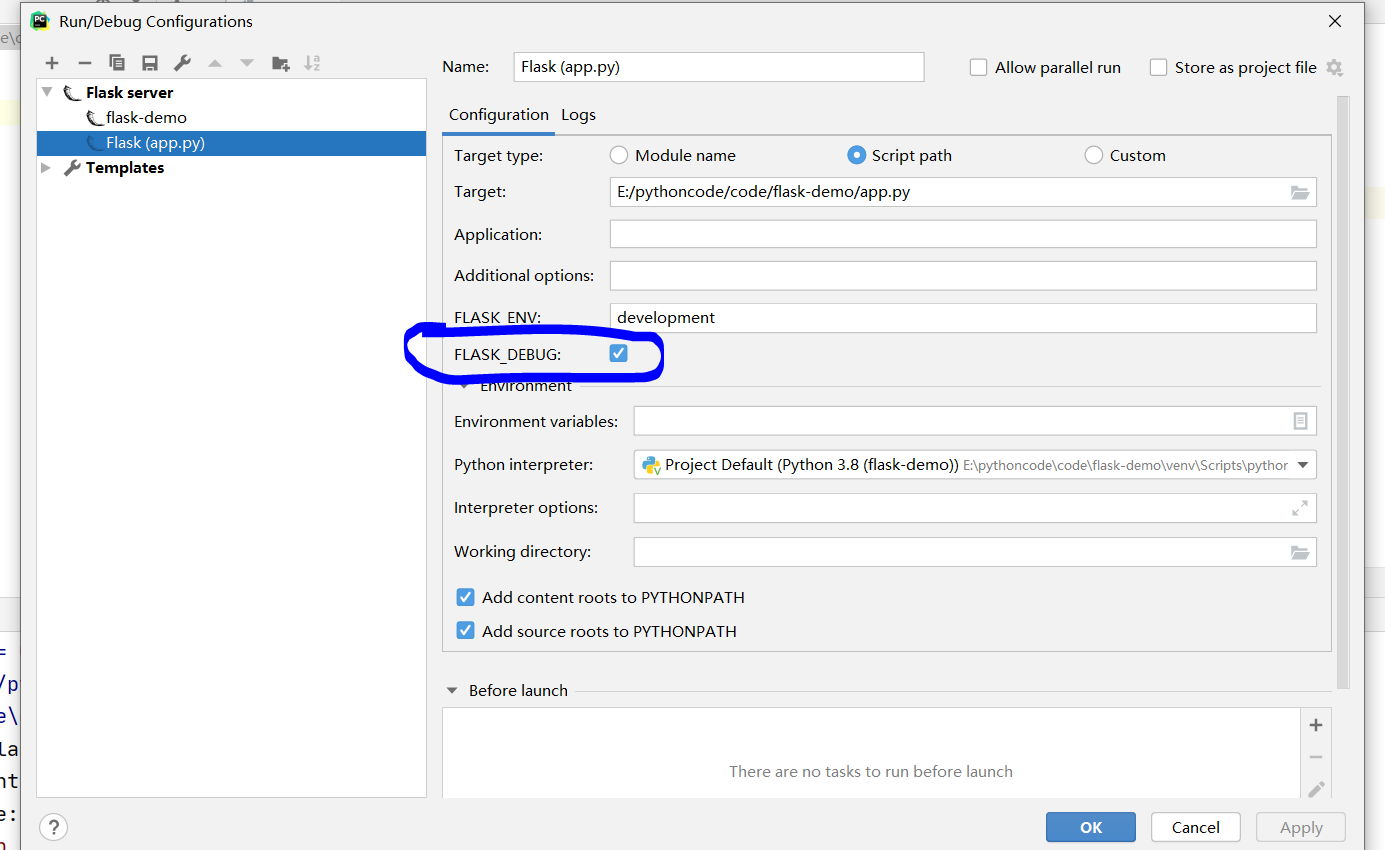The height and width of the screenshot is (850, 1385).
Task: Open help with the question mark button
Action: coord(53,827)
